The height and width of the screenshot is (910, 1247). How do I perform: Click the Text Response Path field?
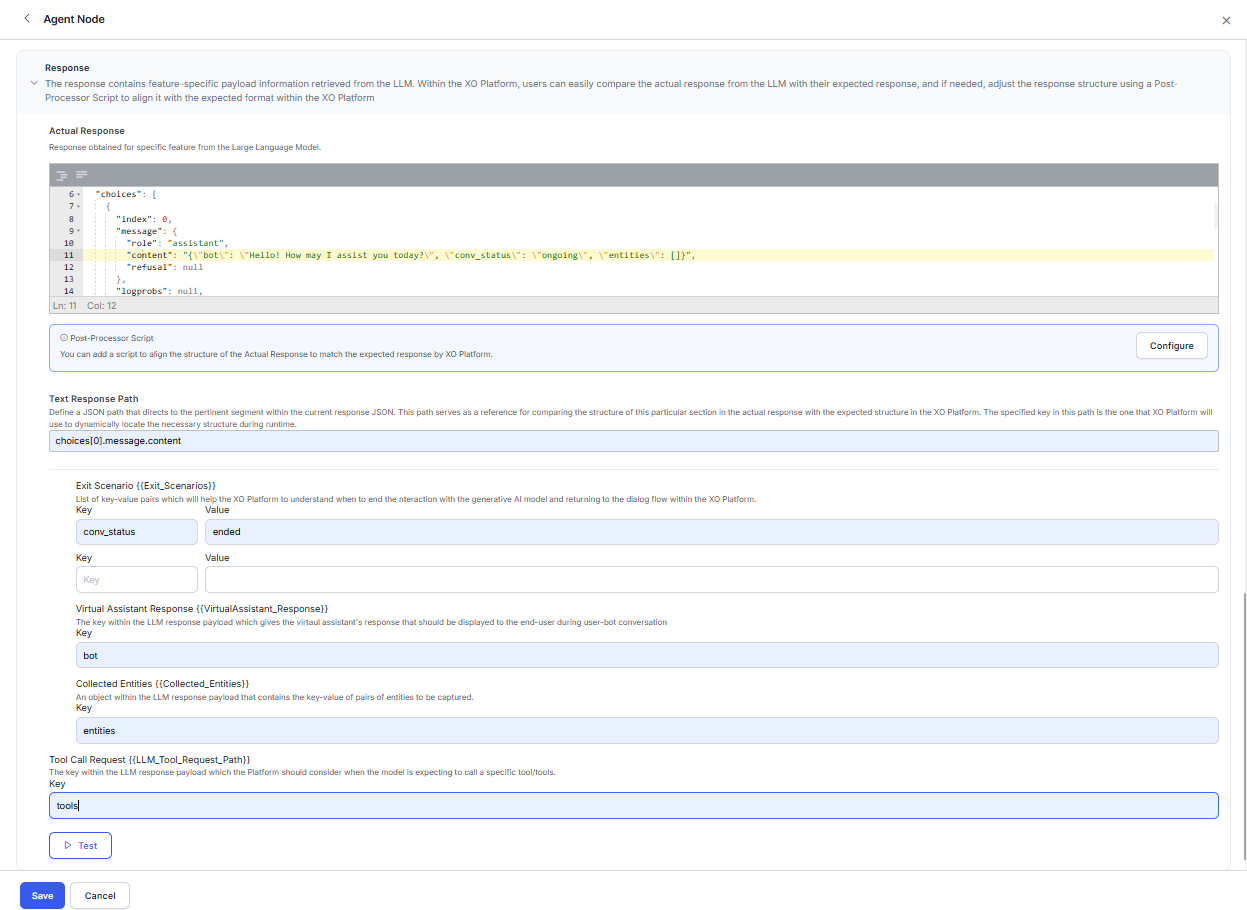pyautogui.click(x=633, y=441)
